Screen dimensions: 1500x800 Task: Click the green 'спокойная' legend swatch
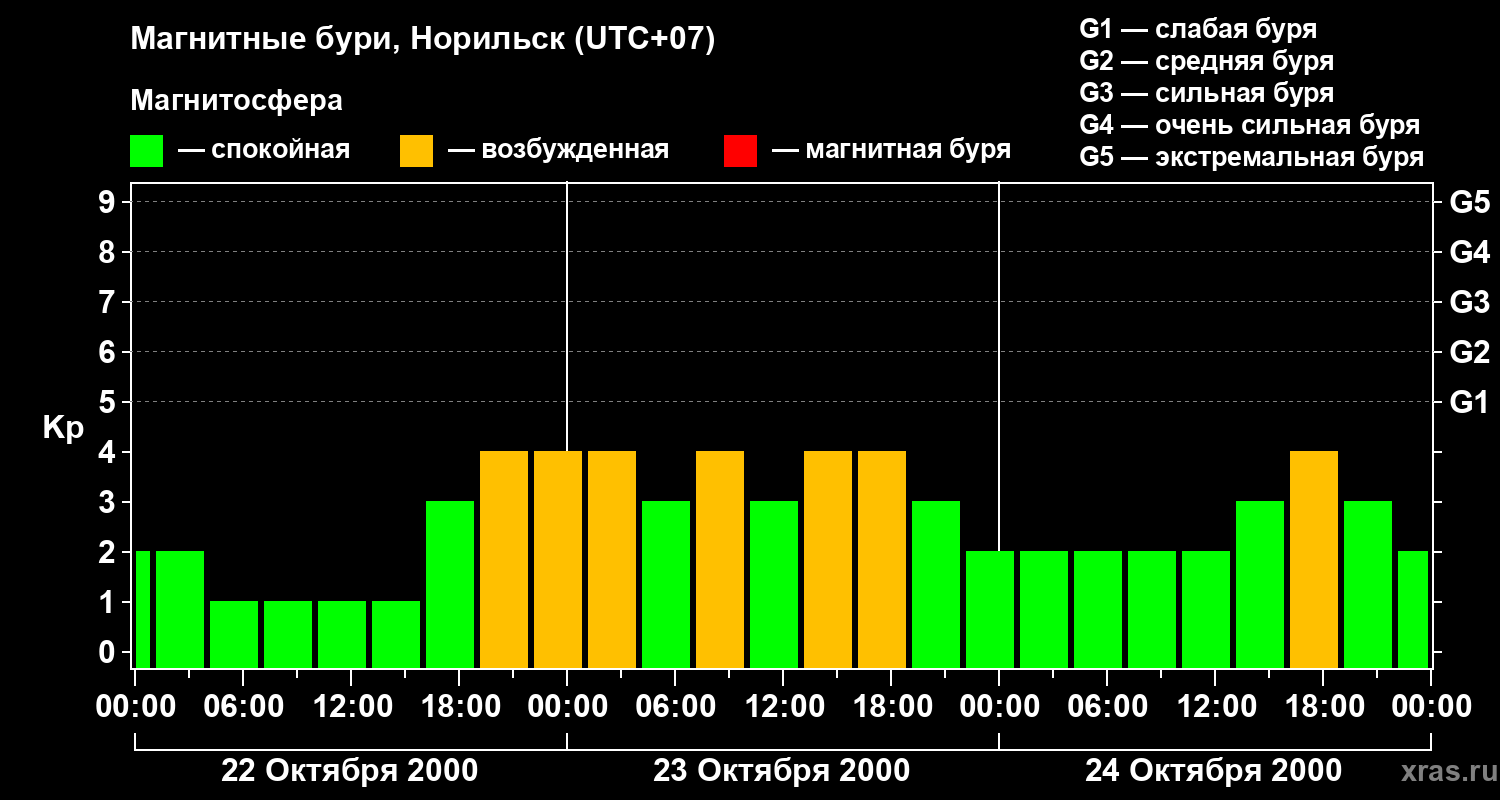tap(147, 151)
